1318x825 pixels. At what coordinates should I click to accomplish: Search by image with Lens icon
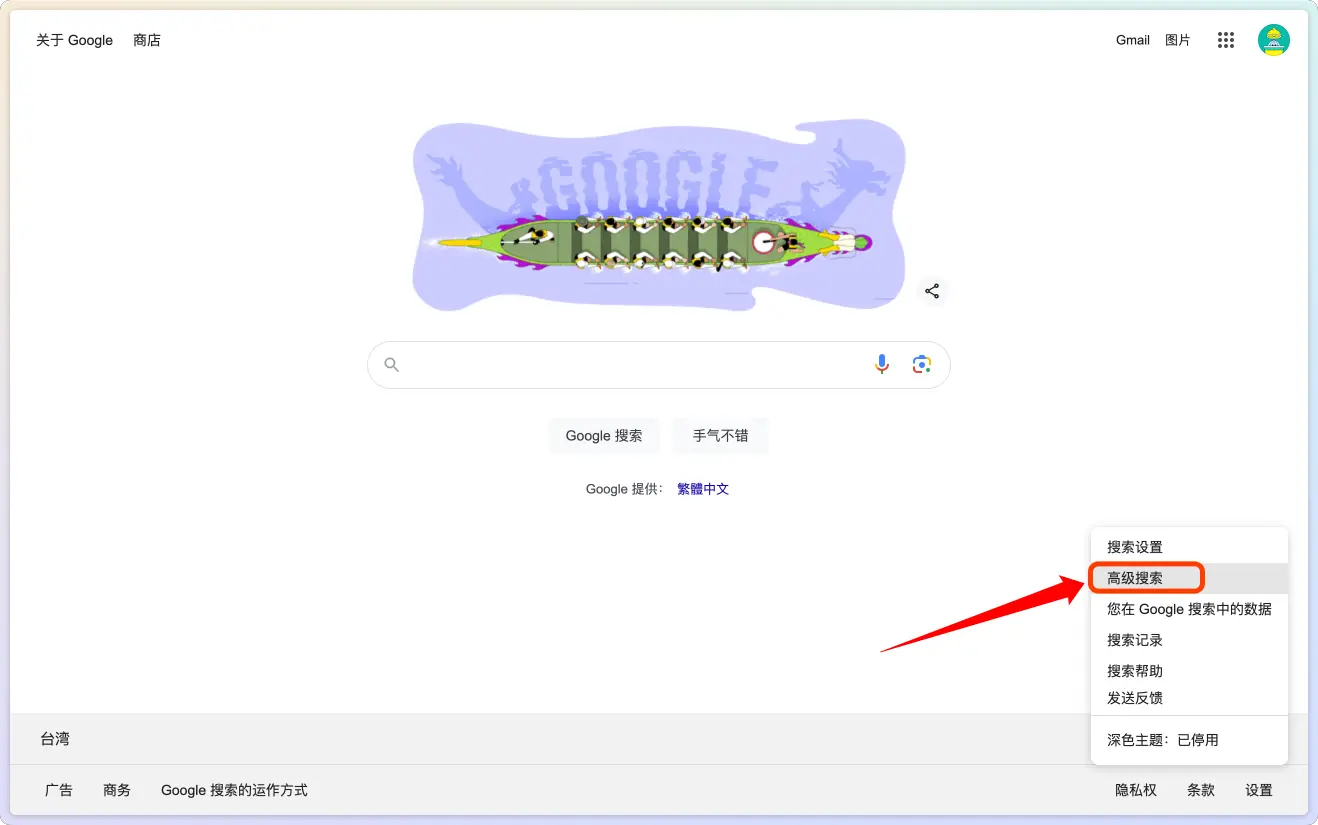922,365
